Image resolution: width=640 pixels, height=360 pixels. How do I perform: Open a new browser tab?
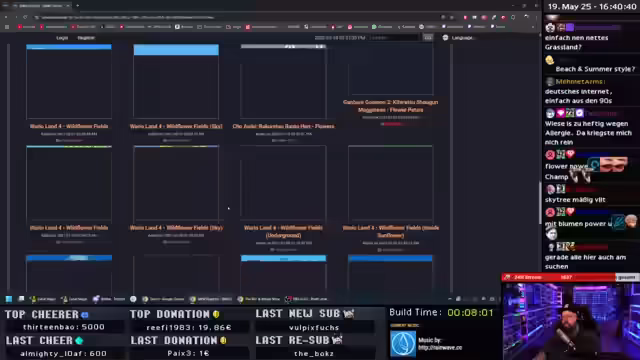[78, 6]
